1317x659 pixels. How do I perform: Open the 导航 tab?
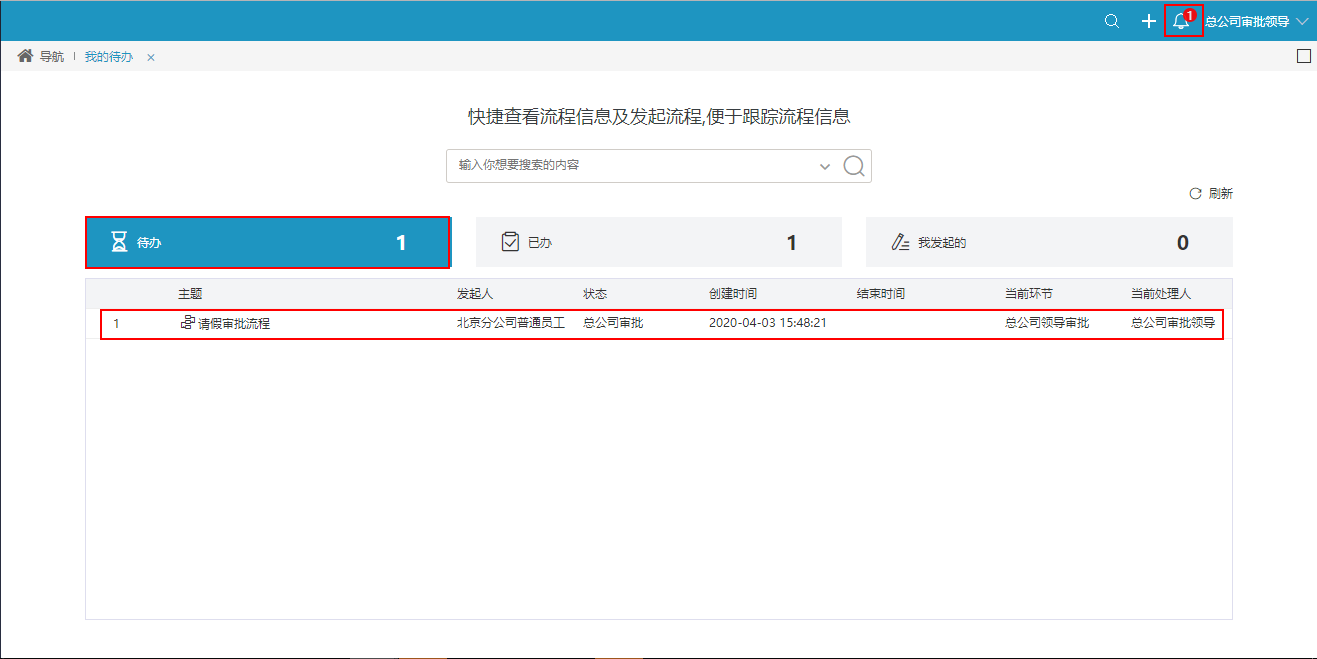(52, 57)
